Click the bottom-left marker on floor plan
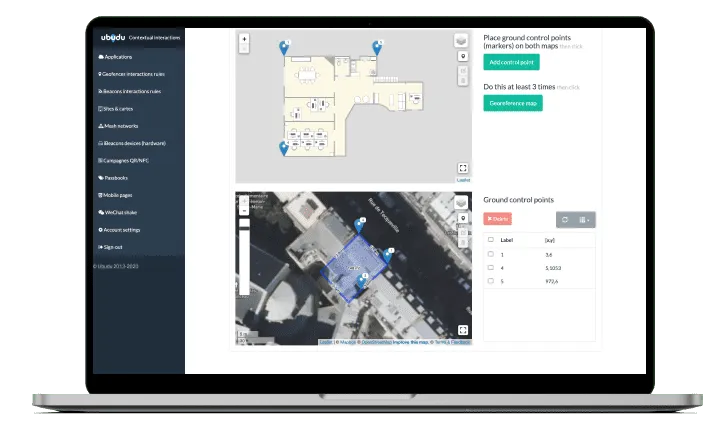The height and width of the screenshot is (440, 723). pos(284,148)
